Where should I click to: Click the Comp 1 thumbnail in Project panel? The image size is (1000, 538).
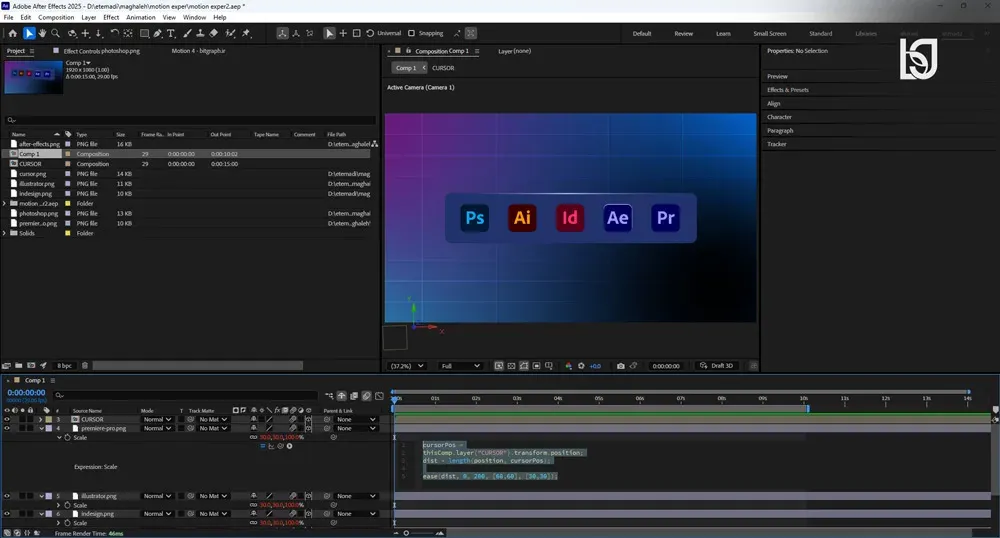[x=34, y=77]
